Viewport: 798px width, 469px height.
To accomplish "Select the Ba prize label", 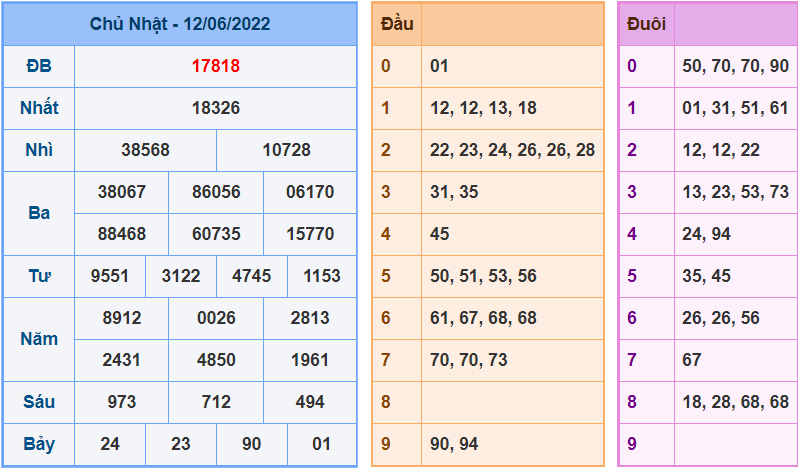I will (x=39, y=213).
